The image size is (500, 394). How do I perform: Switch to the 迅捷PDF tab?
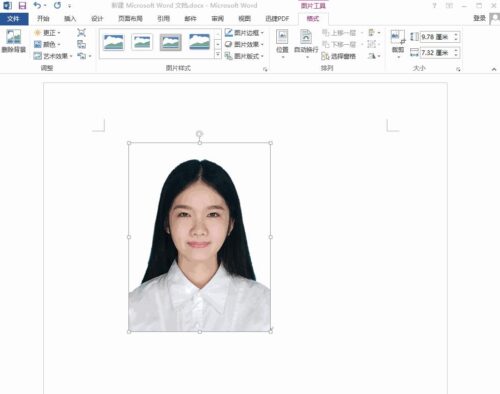point(277,19)
